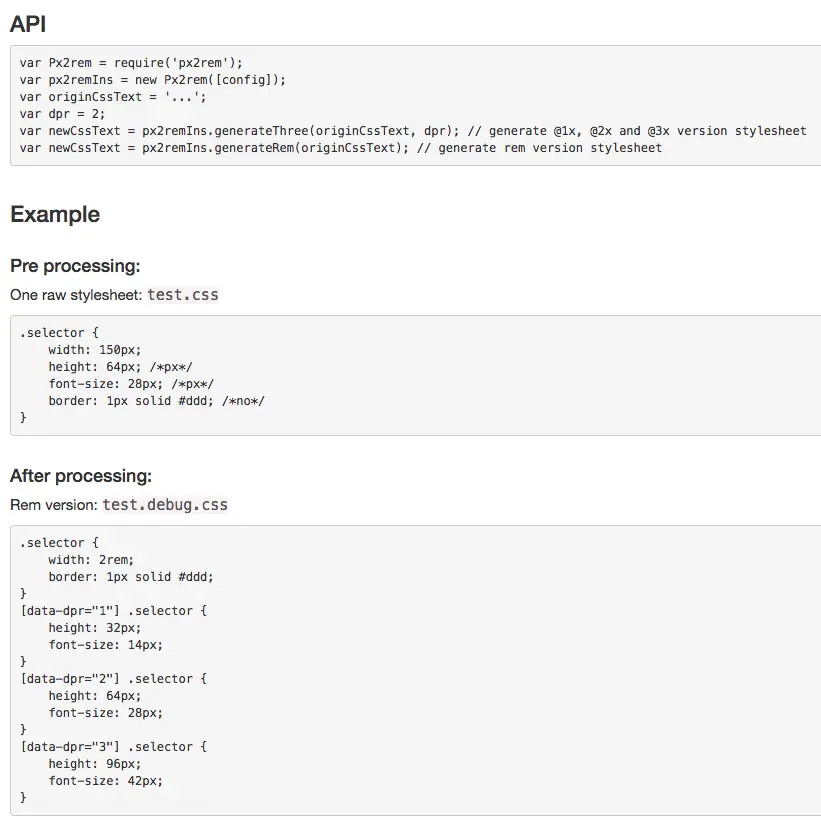The height and width of the screenshot is (826, 821).
Task: Click the generateThree code line
Action: [412, 131]
